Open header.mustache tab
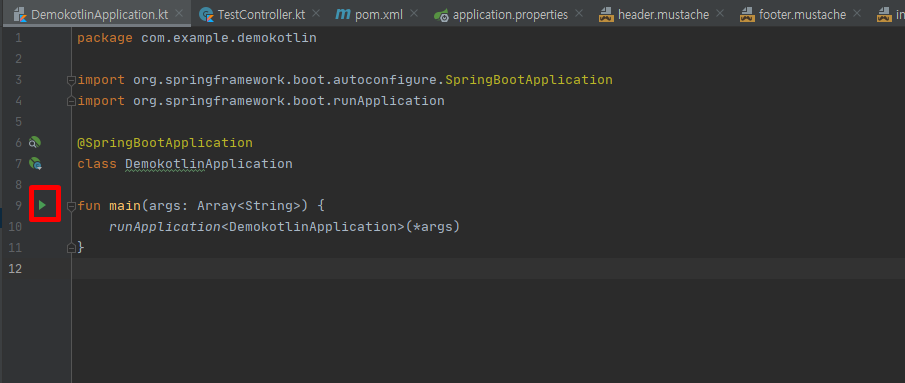The height and width of the screenshot is (383, 905). click(663, 14)
